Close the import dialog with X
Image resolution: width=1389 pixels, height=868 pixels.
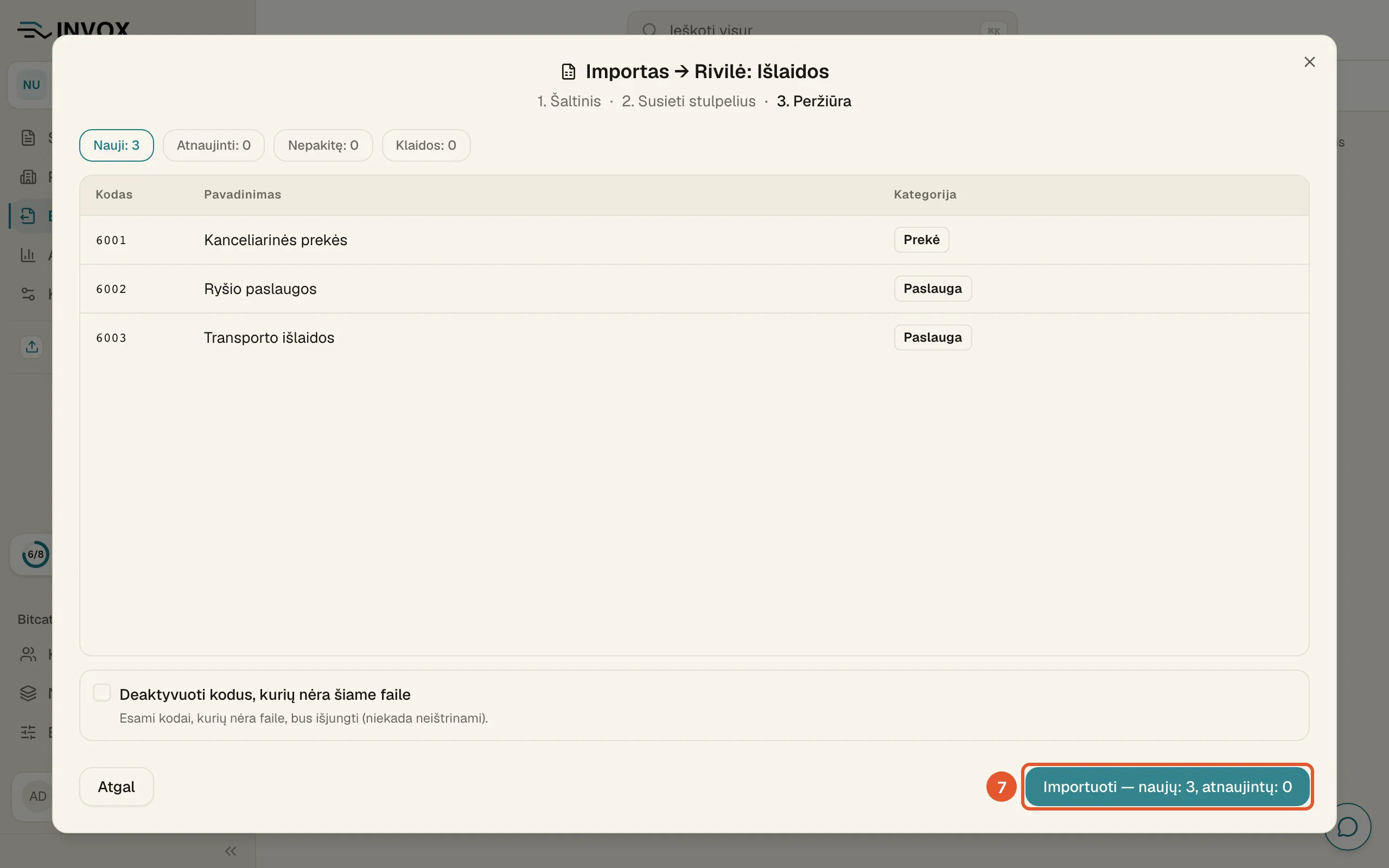pos(1309,62)
